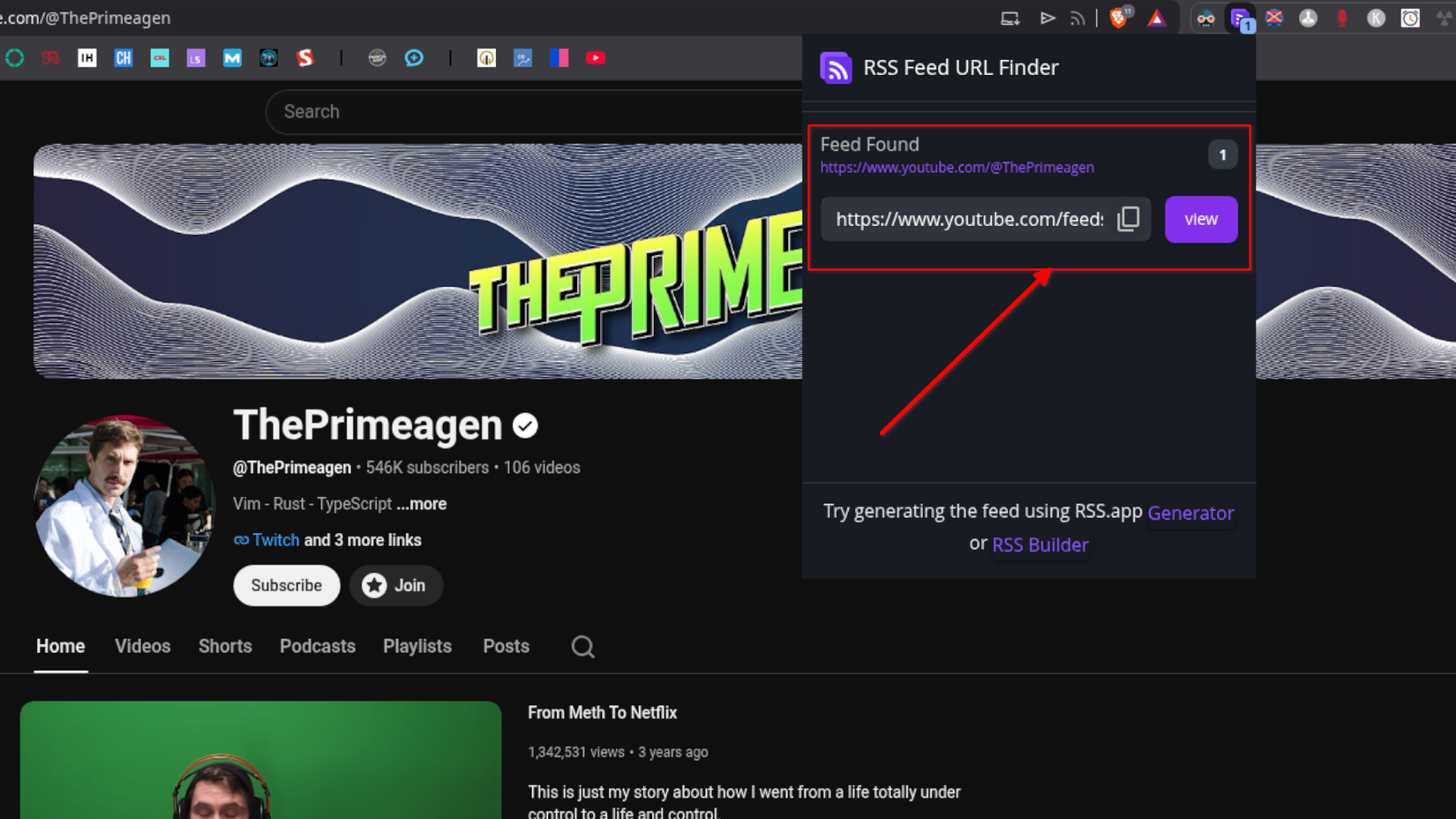
Task: Open the purple LS bookmark
Action: click(196, 58)
